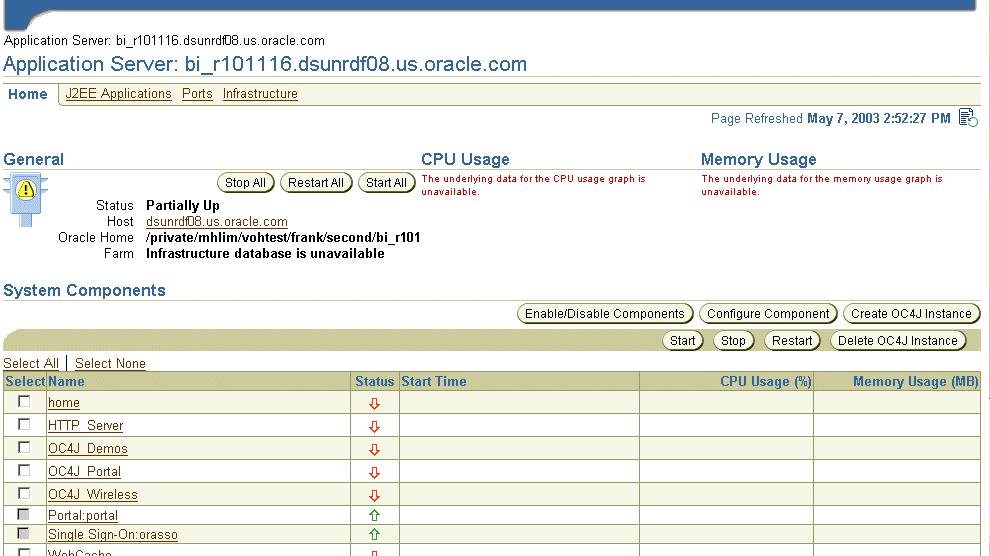Select the HTTP_Server checkbox
This screenshot has width=990, height=556.
(24, 424)
